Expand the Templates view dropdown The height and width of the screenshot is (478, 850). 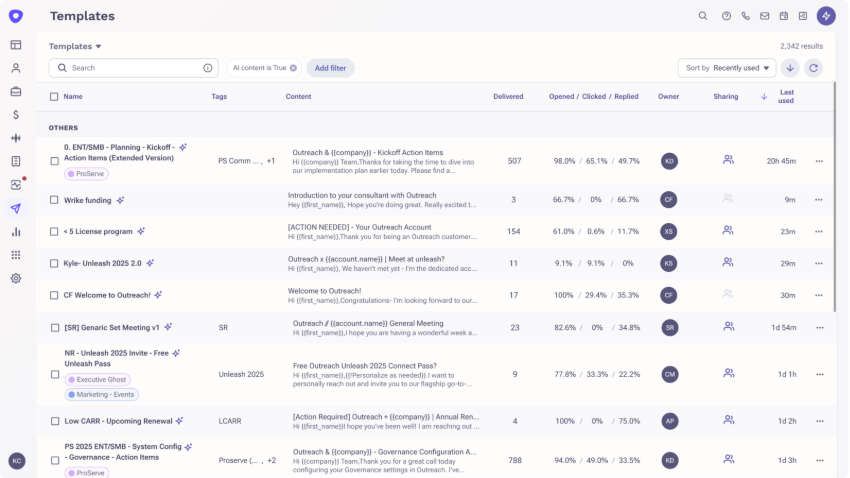click(x=75, y=46)
